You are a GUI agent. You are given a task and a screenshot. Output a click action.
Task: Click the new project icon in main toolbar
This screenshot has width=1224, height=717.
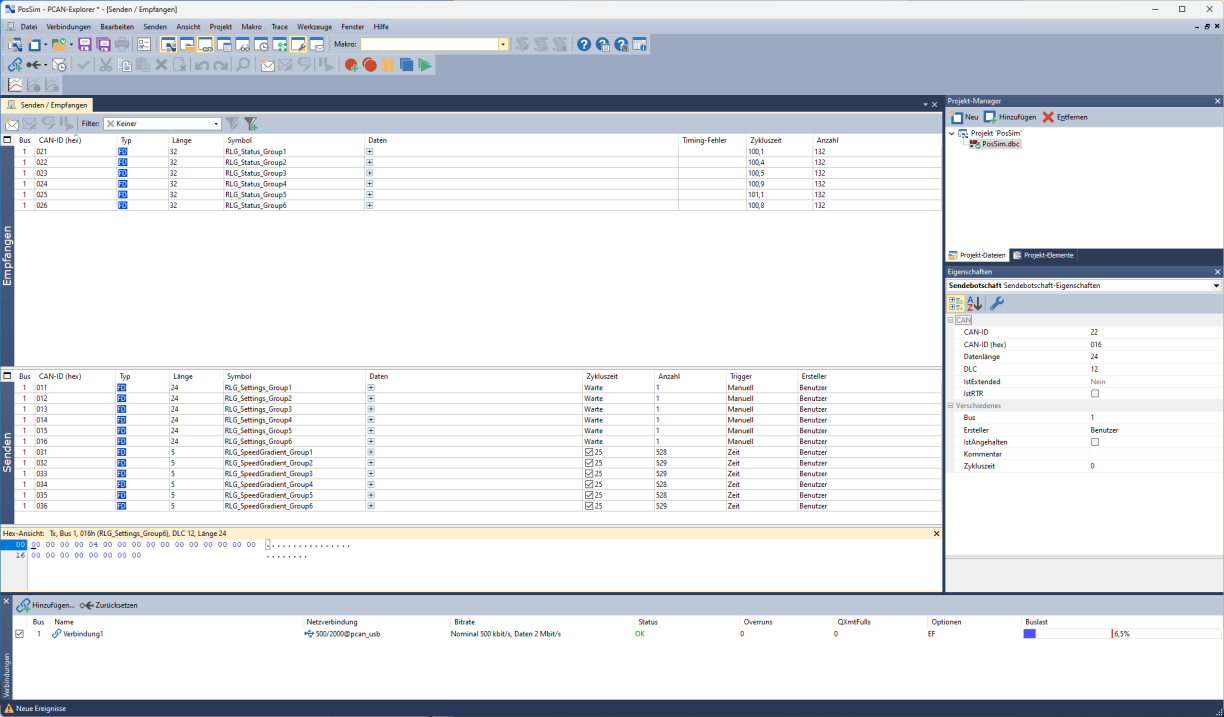click(x=15, y=45)
